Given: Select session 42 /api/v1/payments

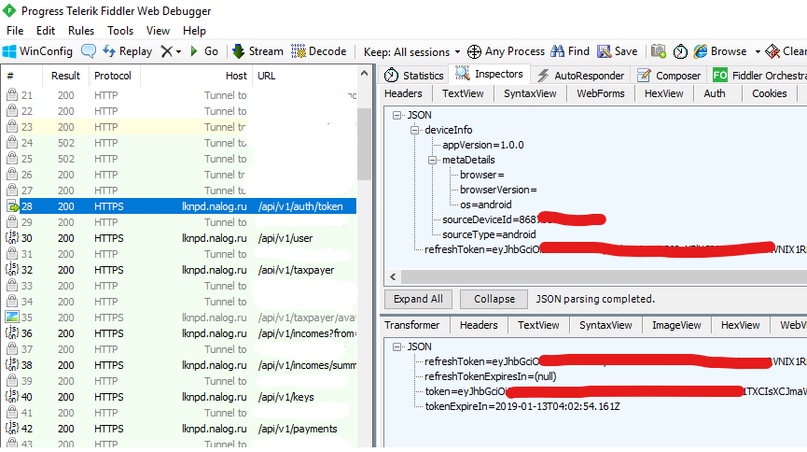Looking at the screenshot, I should point(181,429).
